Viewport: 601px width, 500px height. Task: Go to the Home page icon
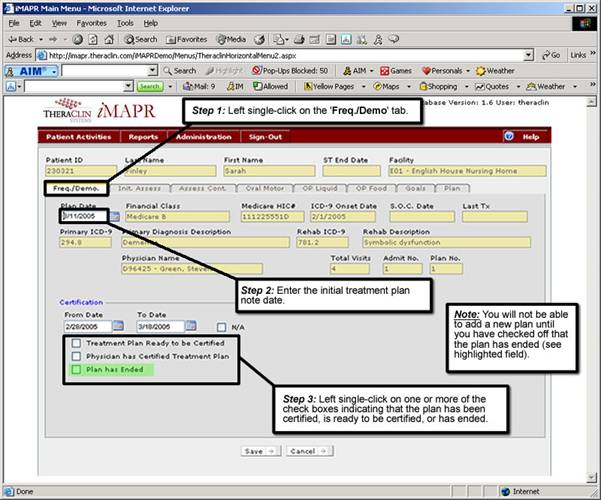point(109,39)
